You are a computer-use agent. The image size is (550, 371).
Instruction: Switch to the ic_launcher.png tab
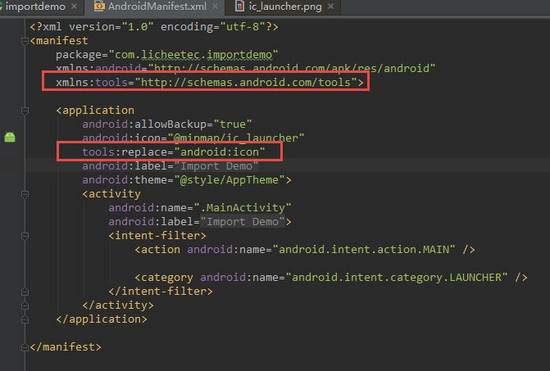click(285, 6)
